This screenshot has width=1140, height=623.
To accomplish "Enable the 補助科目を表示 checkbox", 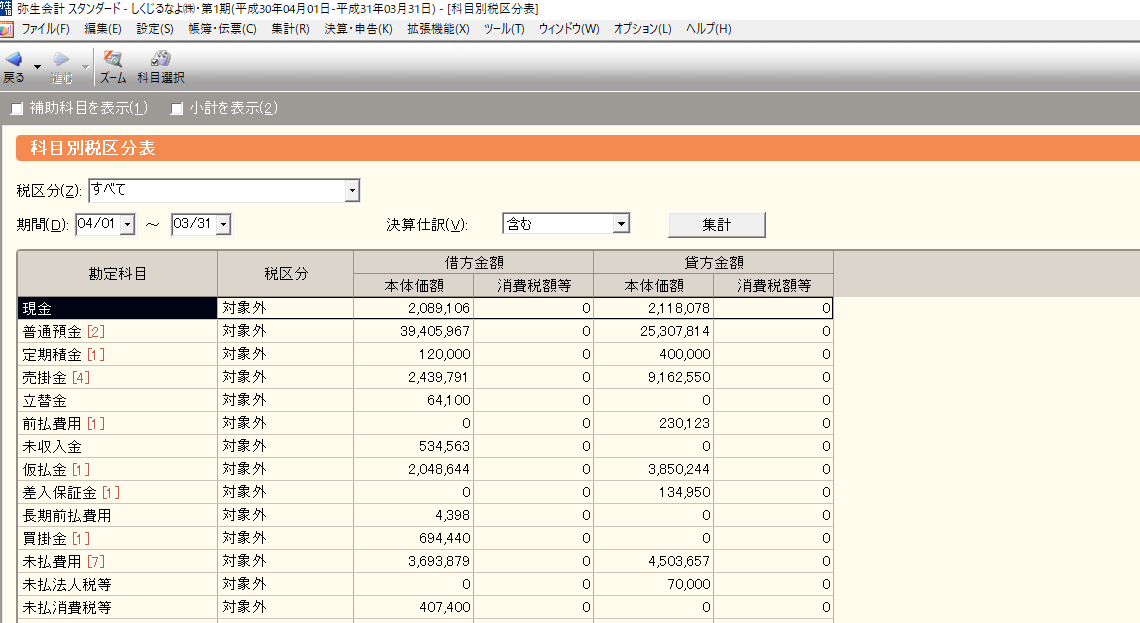I will (x=17, y=108).
